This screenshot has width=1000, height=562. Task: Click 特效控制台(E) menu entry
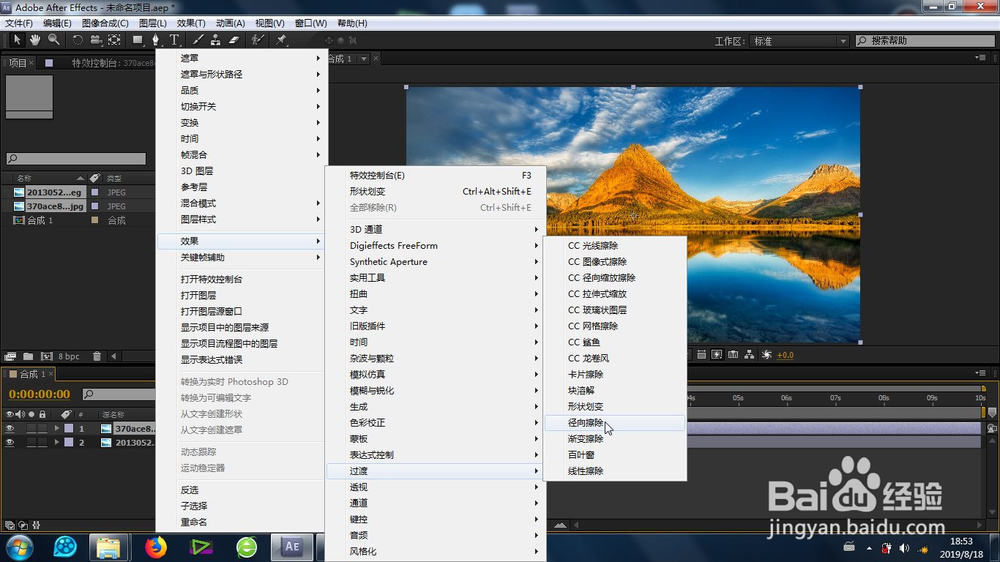point(436,175)
